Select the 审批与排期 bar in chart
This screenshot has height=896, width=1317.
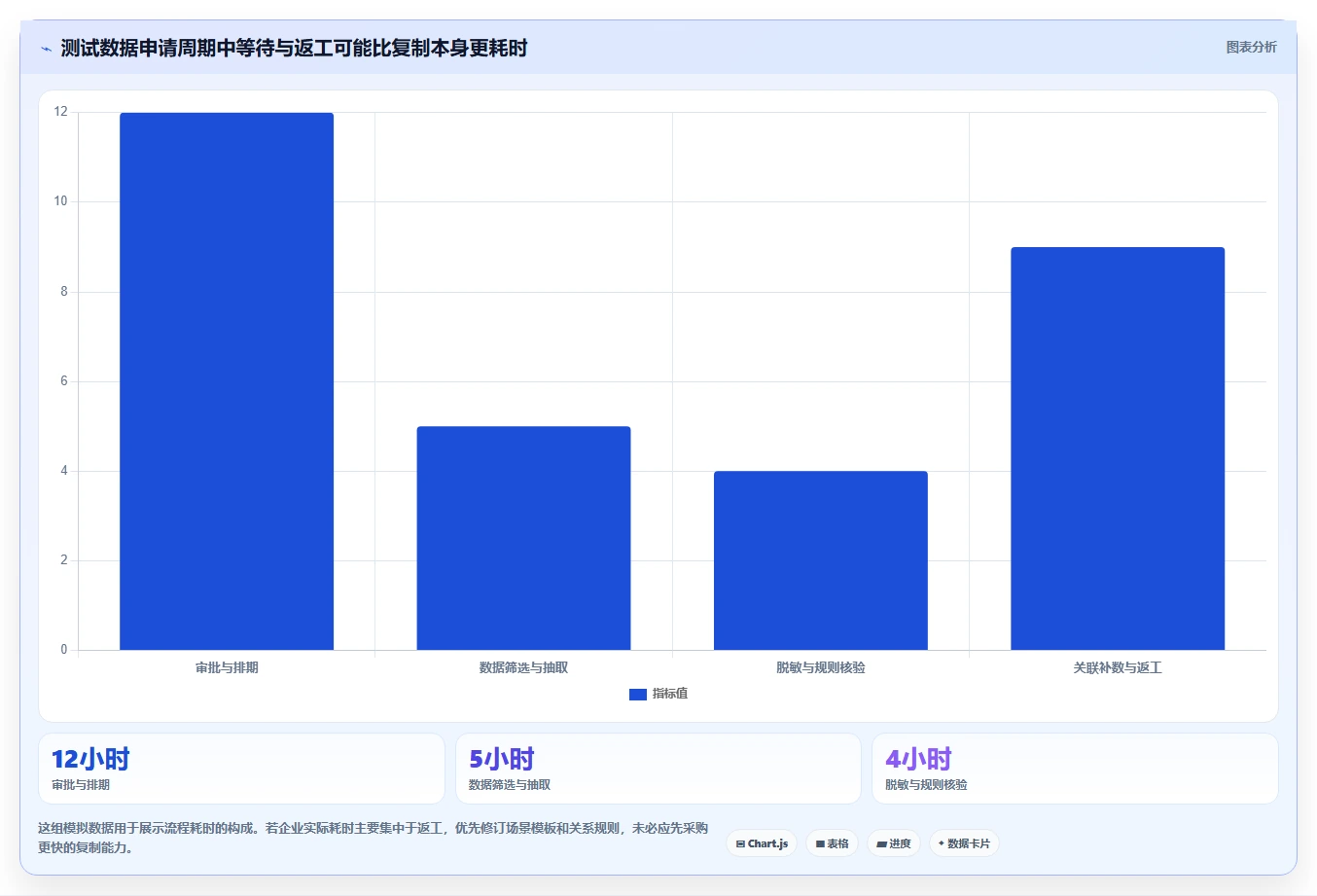(227, 381)
